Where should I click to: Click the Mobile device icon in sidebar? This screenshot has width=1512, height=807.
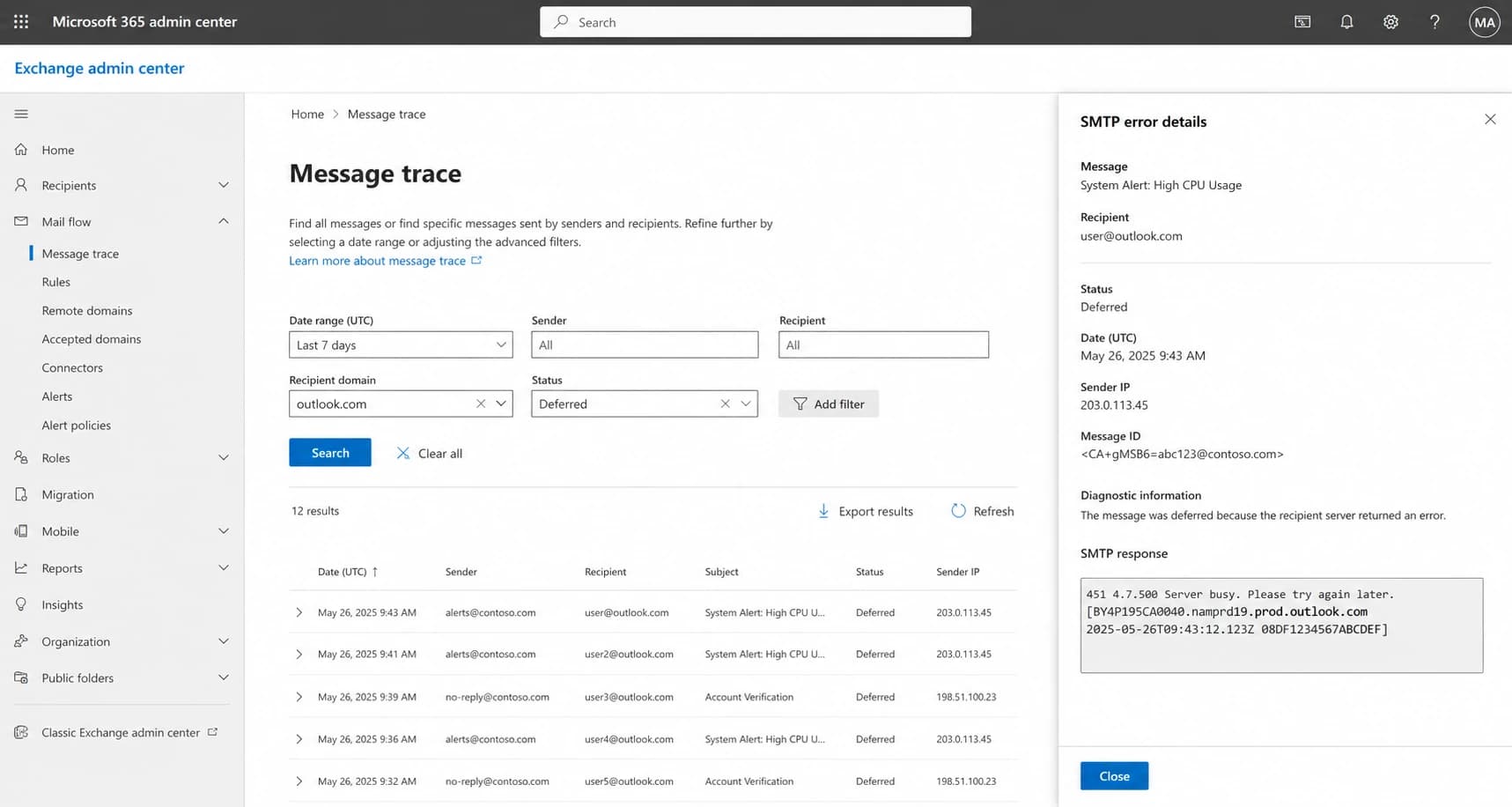pos(21,531)
